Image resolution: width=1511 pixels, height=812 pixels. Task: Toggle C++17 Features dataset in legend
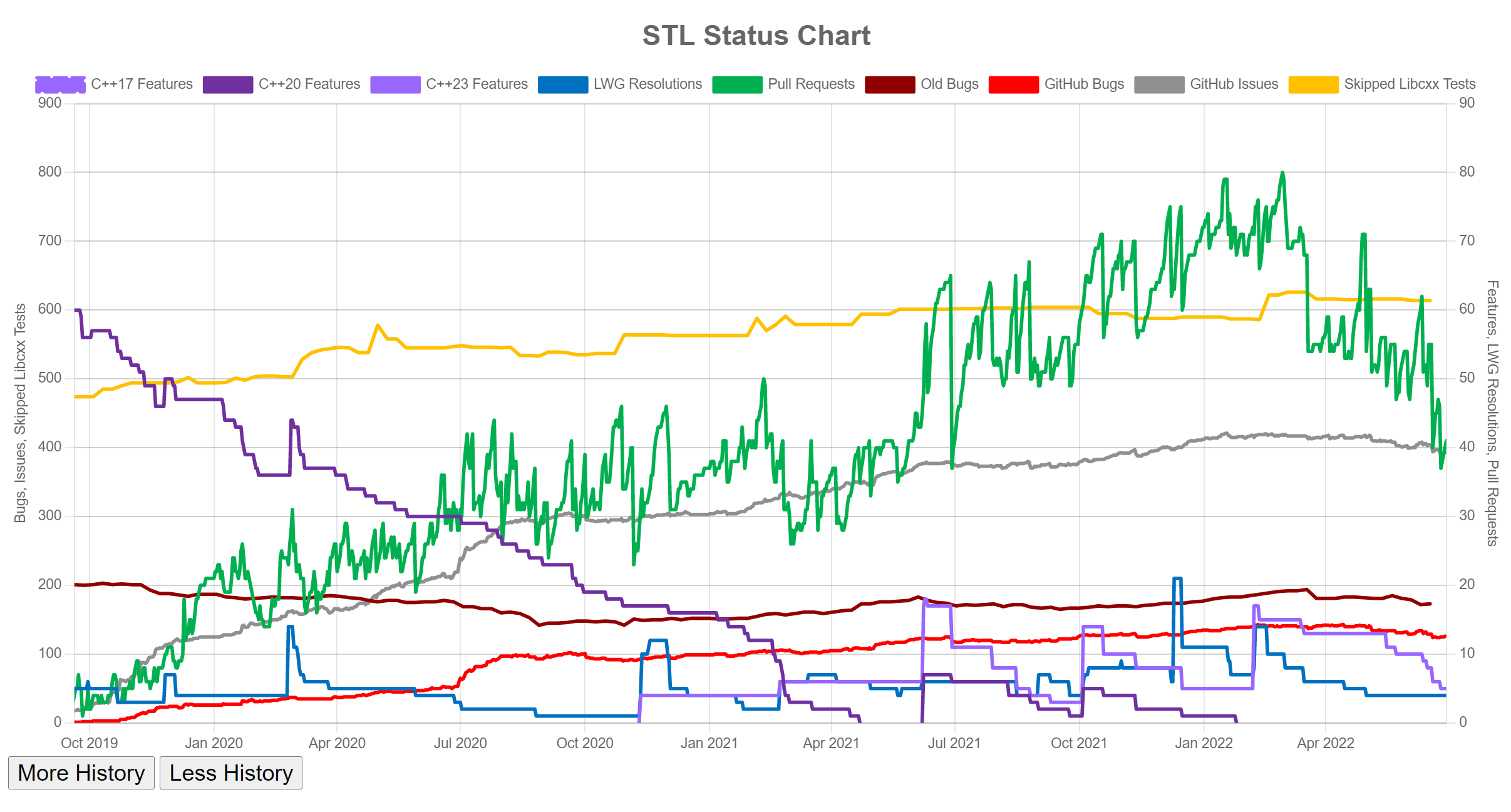pos(142,84)
